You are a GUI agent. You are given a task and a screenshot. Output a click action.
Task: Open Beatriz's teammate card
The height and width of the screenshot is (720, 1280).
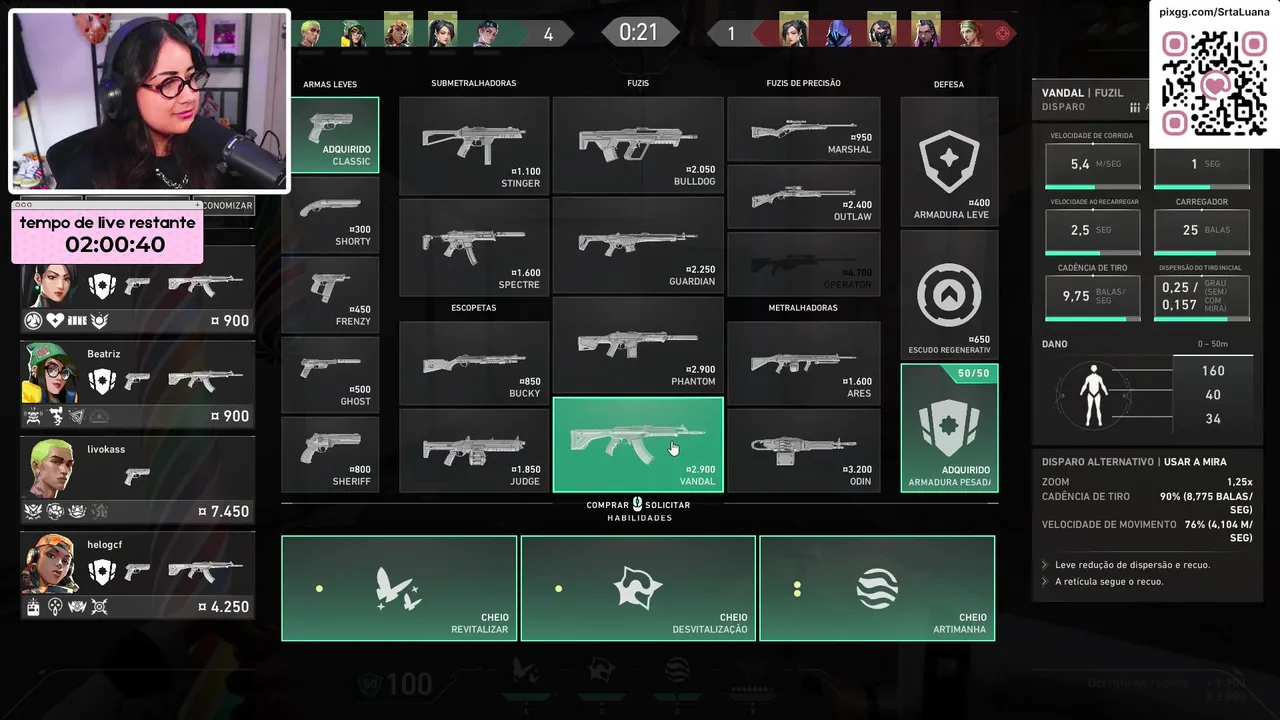137,385
